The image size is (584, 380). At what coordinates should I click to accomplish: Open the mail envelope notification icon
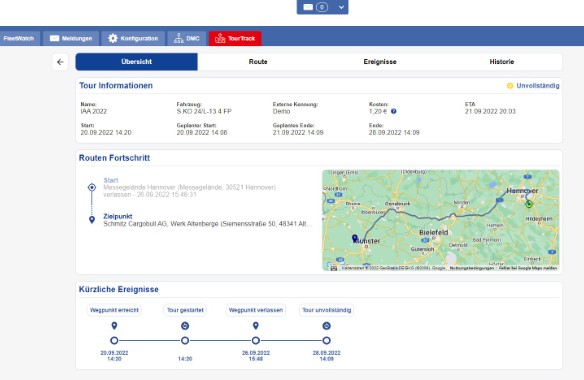(x=308, y=7)
